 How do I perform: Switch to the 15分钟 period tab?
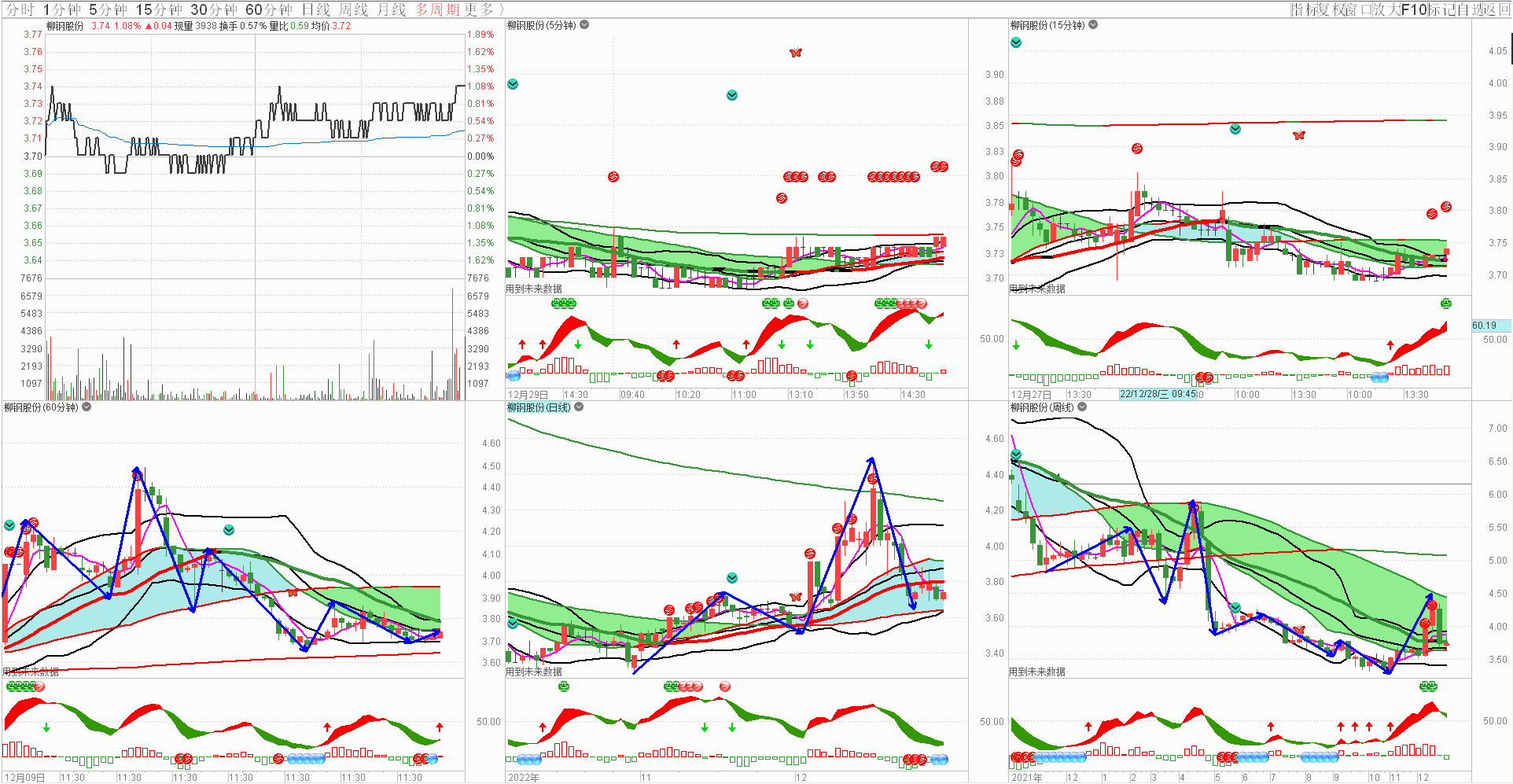point(159,9)
